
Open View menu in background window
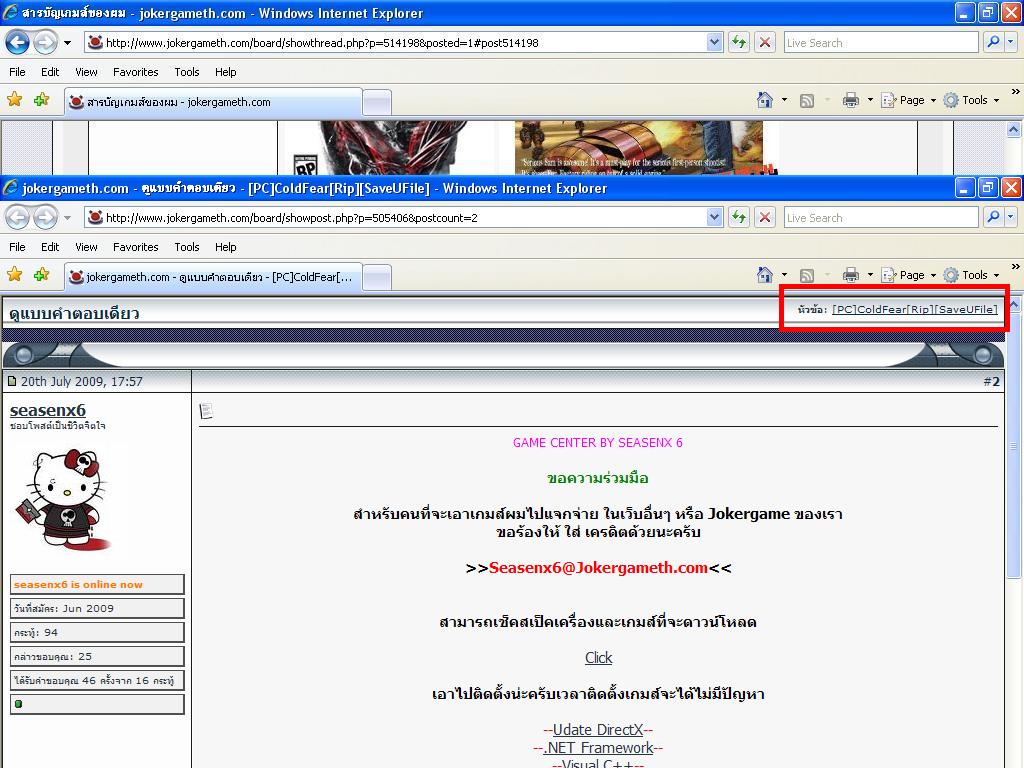86,72
